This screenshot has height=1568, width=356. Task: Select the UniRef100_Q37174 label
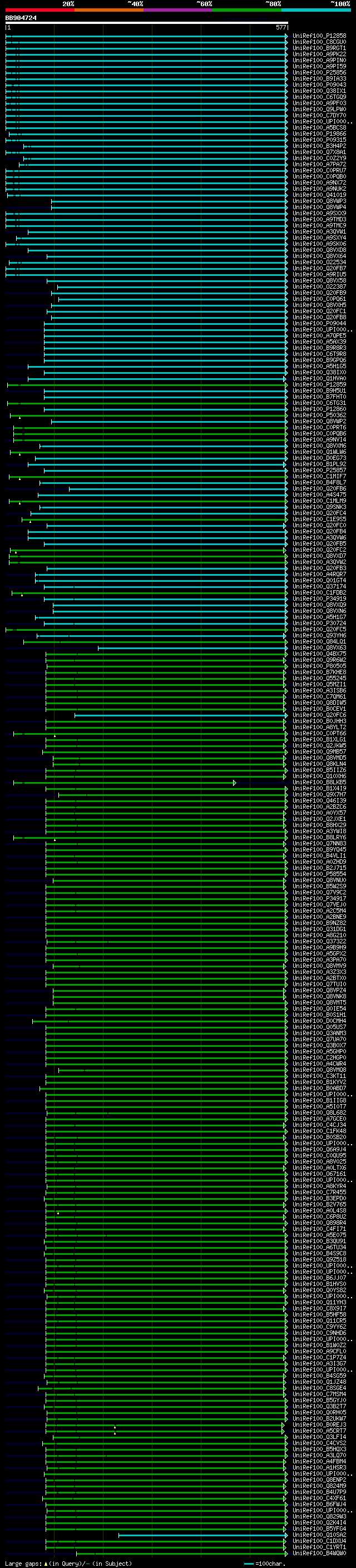tap(319, 587)
